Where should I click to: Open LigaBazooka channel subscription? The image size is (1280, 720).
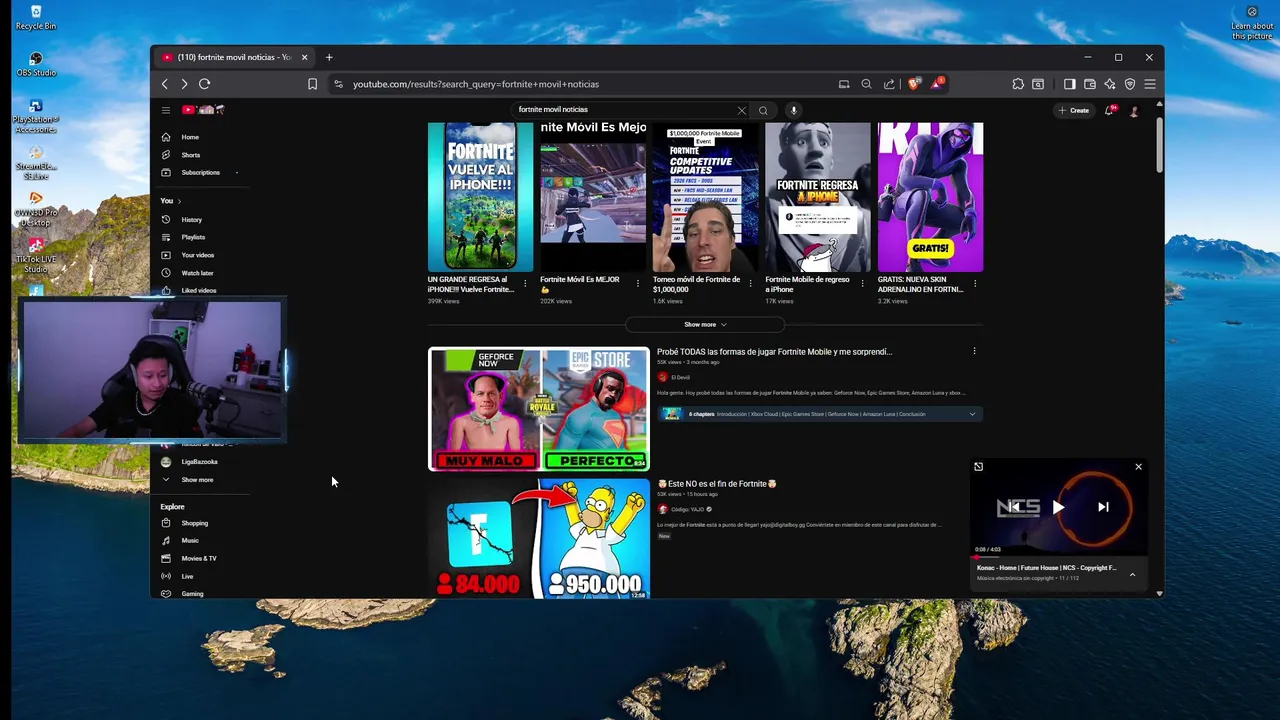coord(200,462)
